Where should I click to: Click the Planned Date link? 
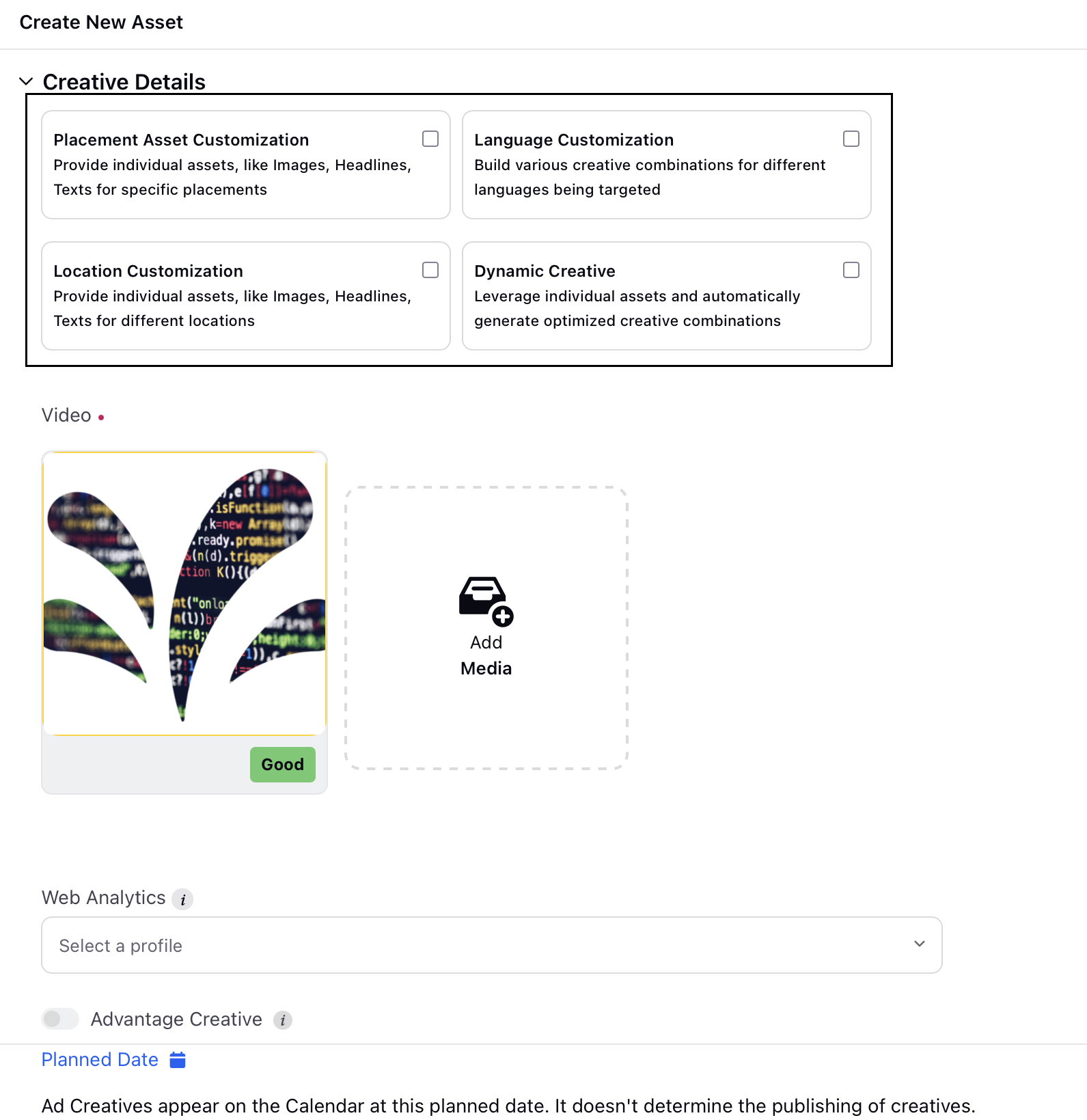point(100,1060)
